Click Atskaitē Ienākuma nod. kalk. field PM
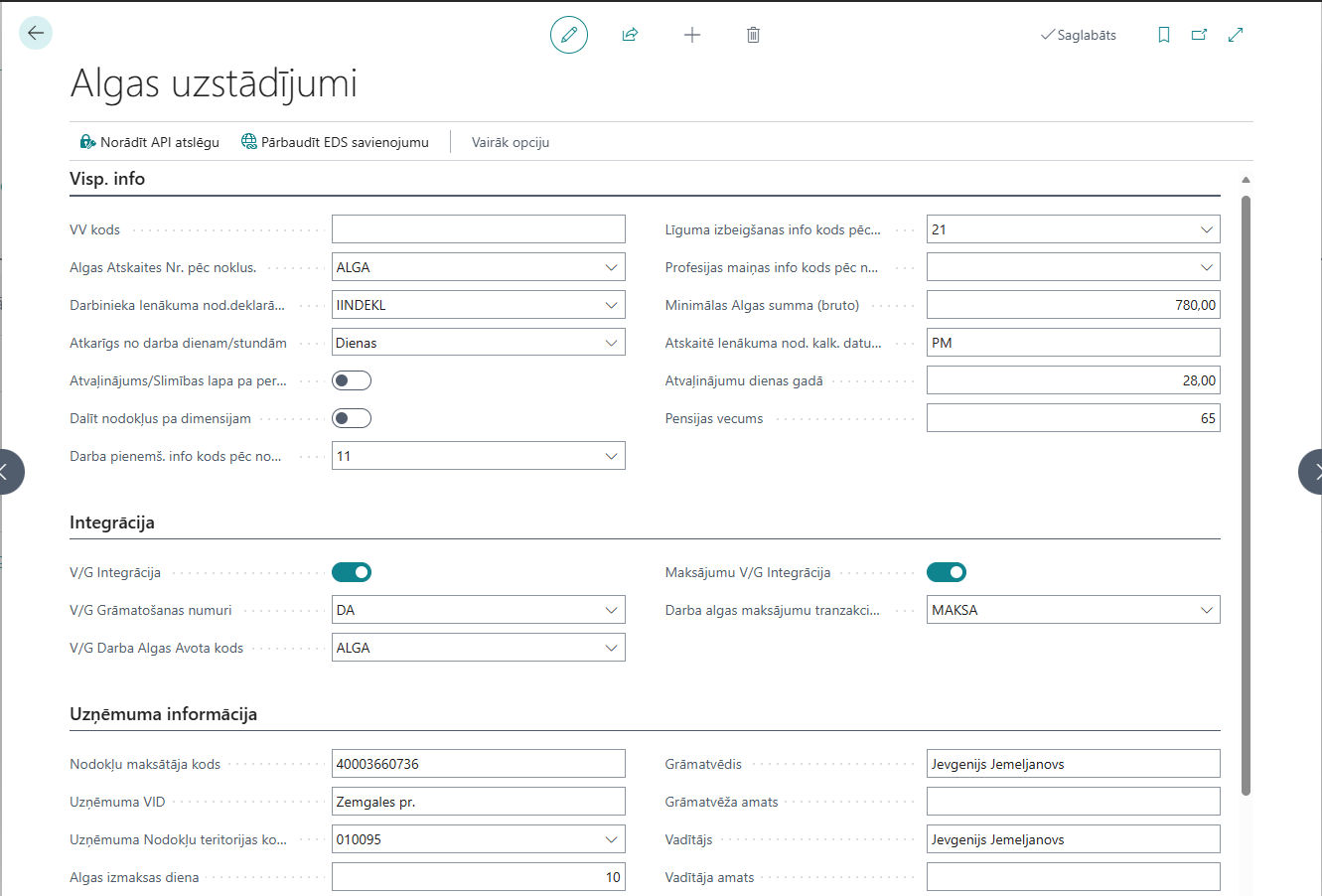The width and height of the screenshot is (1322, 896). (1074, 343)
